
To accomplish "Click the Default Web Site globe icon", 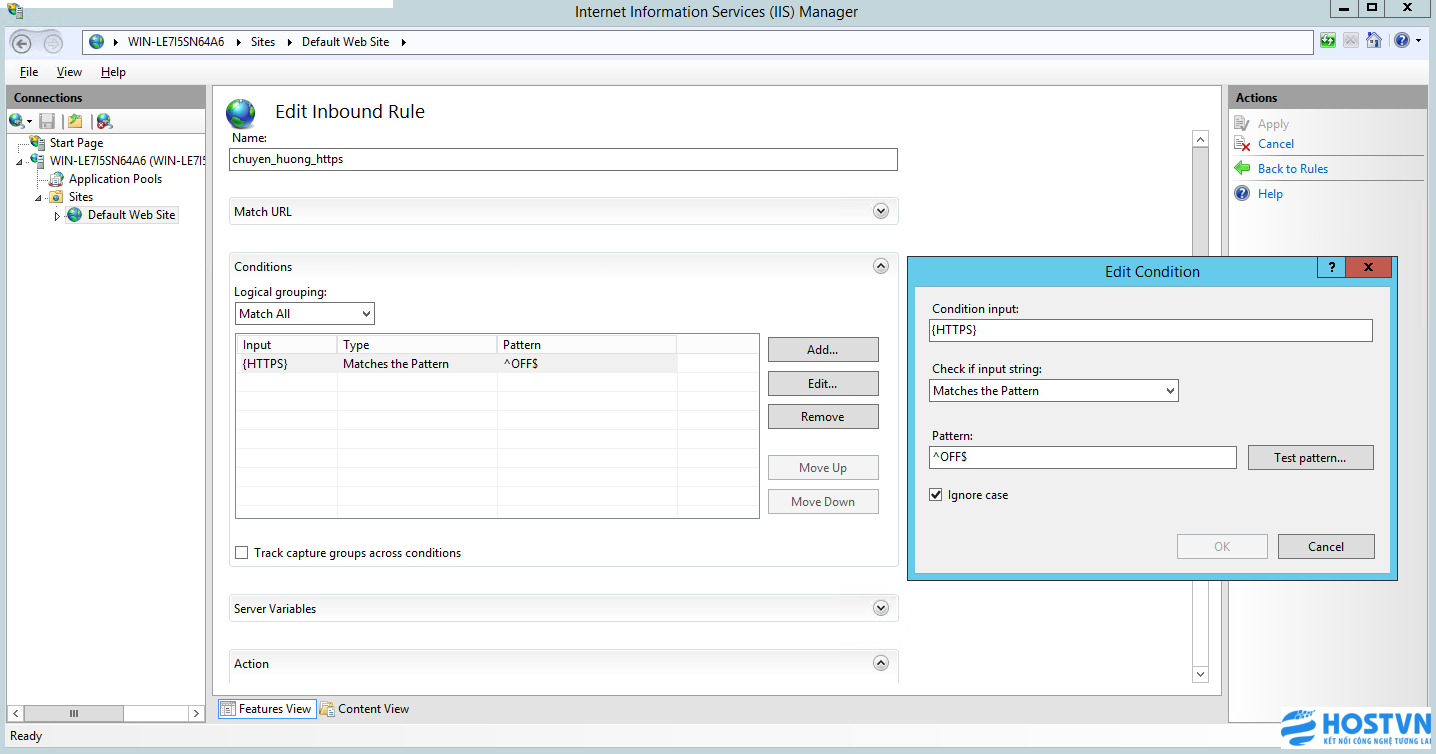I will [x=75, y=215].
